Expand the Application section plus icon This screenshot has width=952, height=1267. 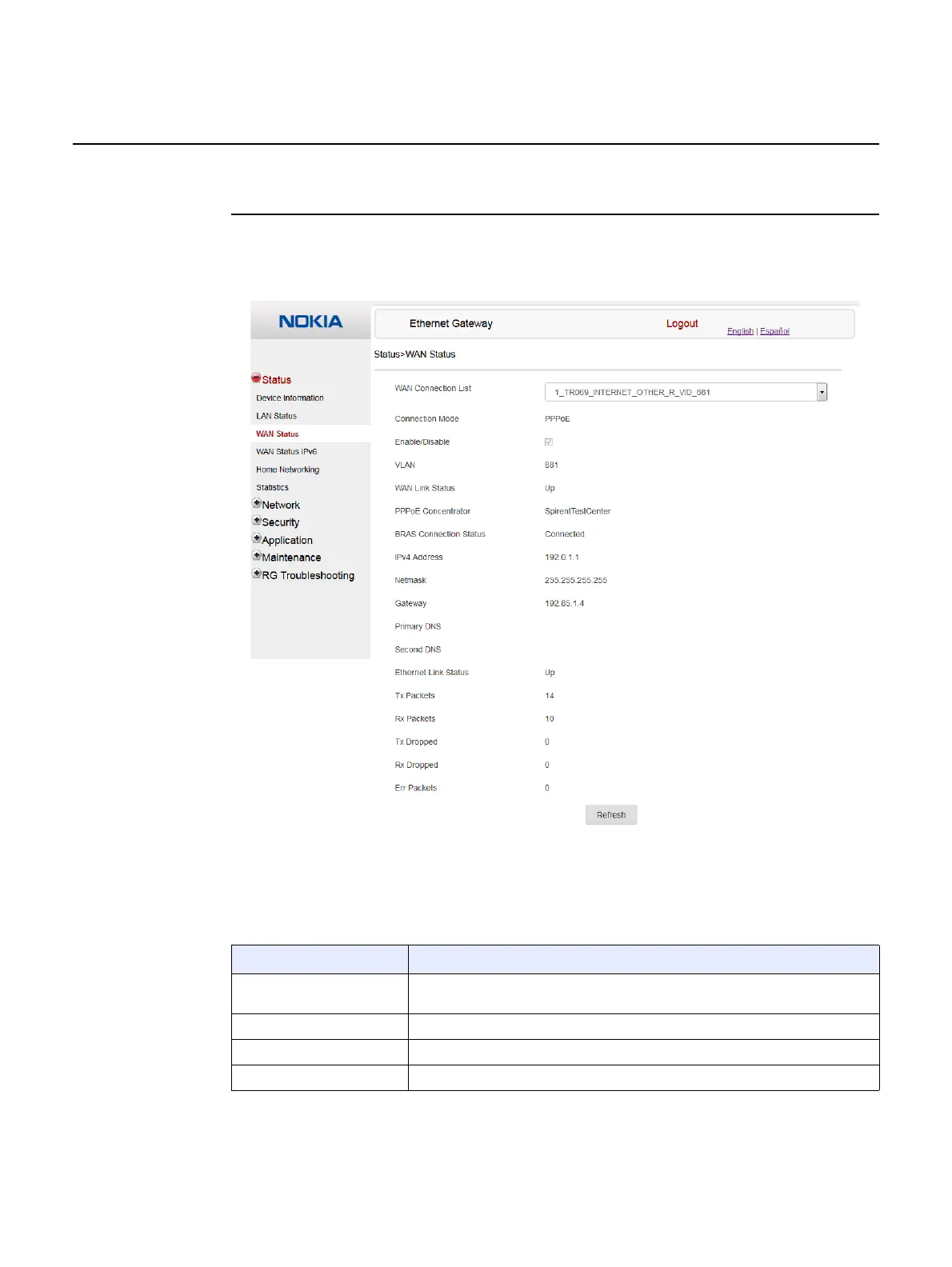(257, 538)
